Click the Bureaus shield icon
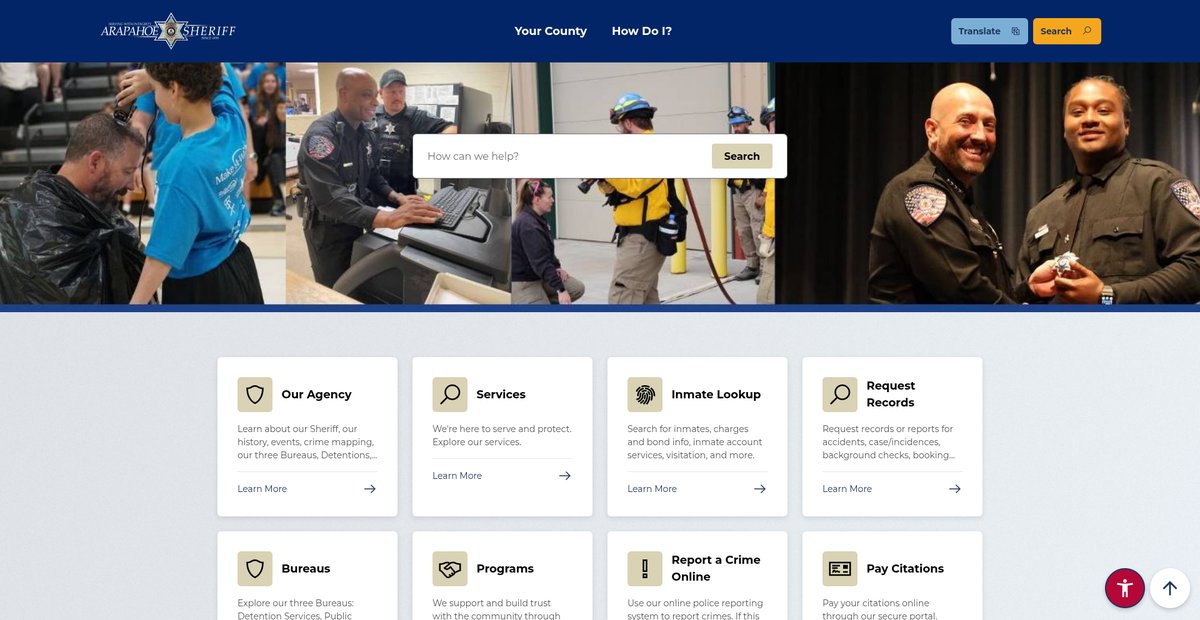1200x620 pixels. click(255, 568)
